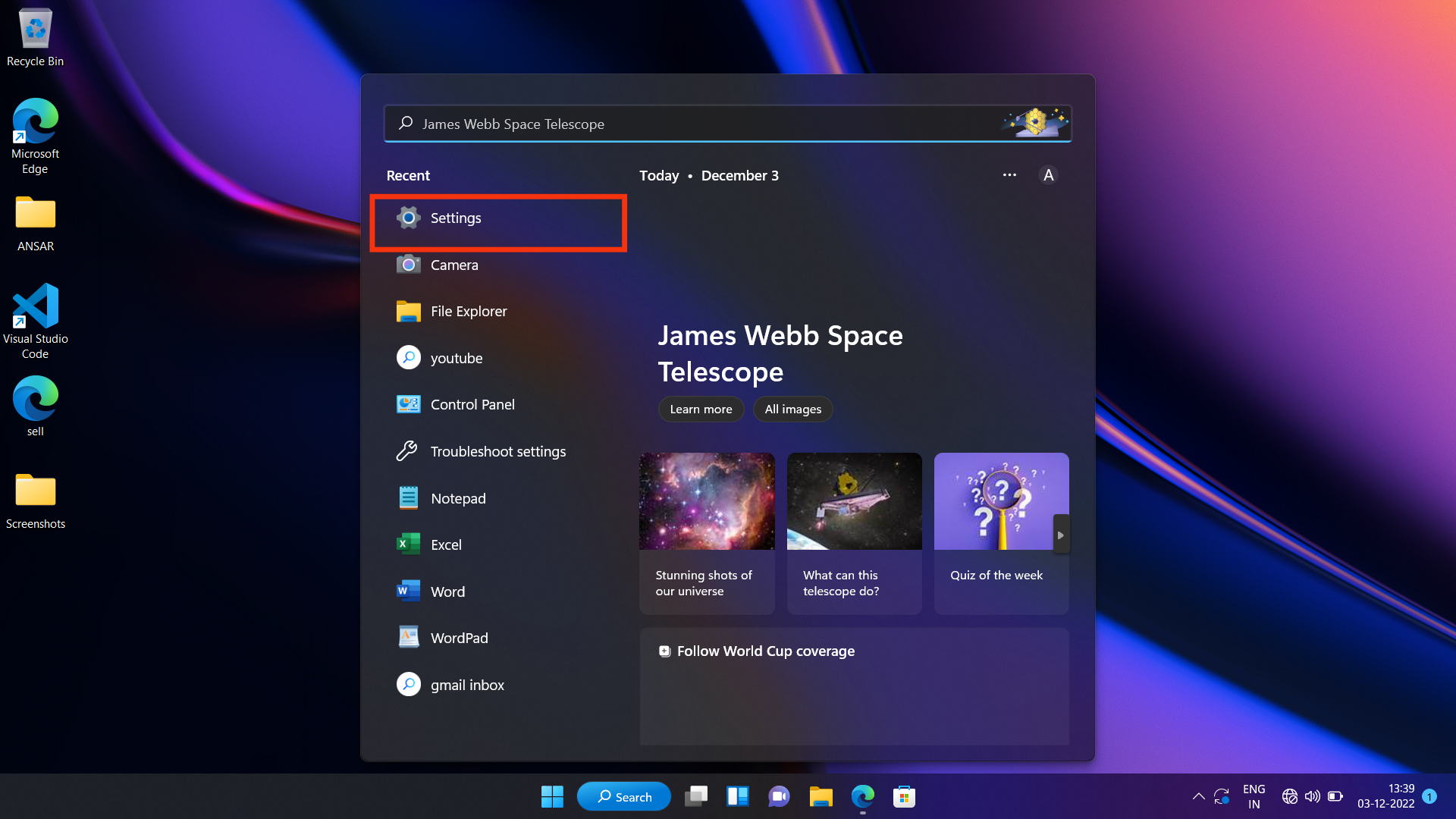The width and height of the screenshot is (1456, 819).
Task: Click the James Webb Space Telescope headline
Action: (780, 353)
